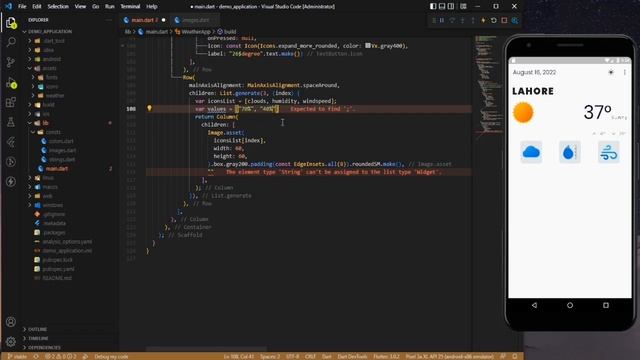Open the File menu

[x=22, y=7]
